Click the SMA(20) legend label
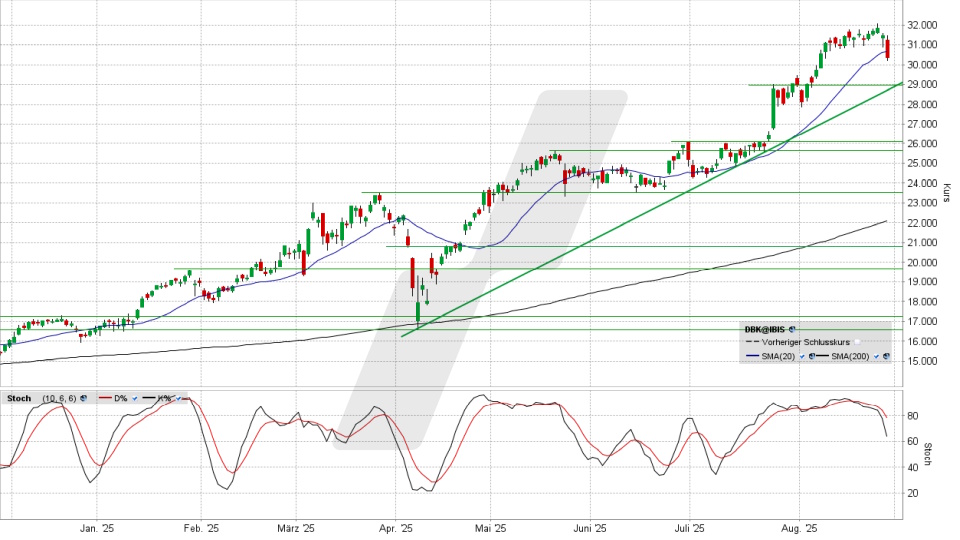Viewport: 960px width, 540px height. coord(778,356)
